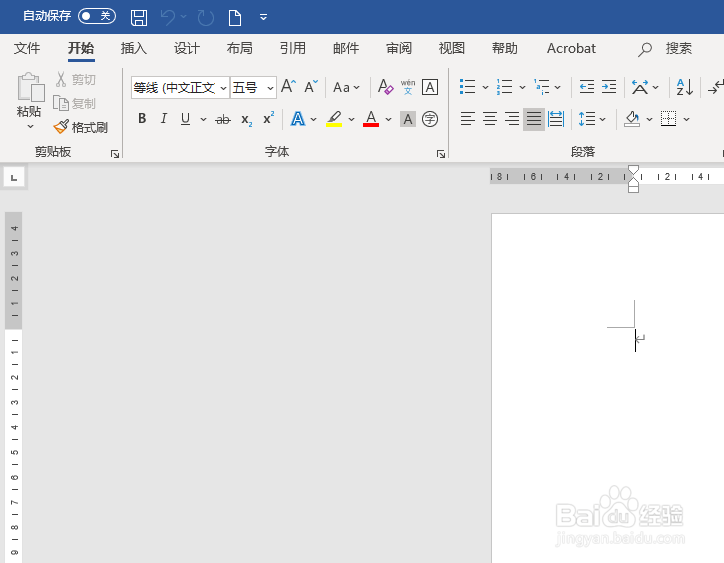Image resolution: width=724 pixels, height=563 pixels.
Task: Click the Redo icon
Action: tap(205, 18)
